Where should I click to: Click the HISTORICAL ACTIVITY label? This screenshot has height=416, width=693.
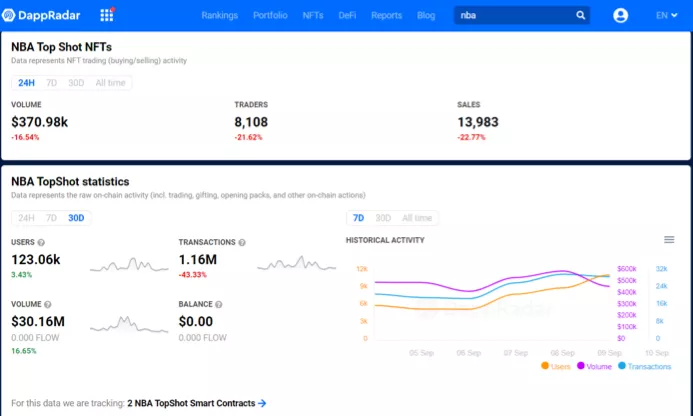(x=385, y=240)
